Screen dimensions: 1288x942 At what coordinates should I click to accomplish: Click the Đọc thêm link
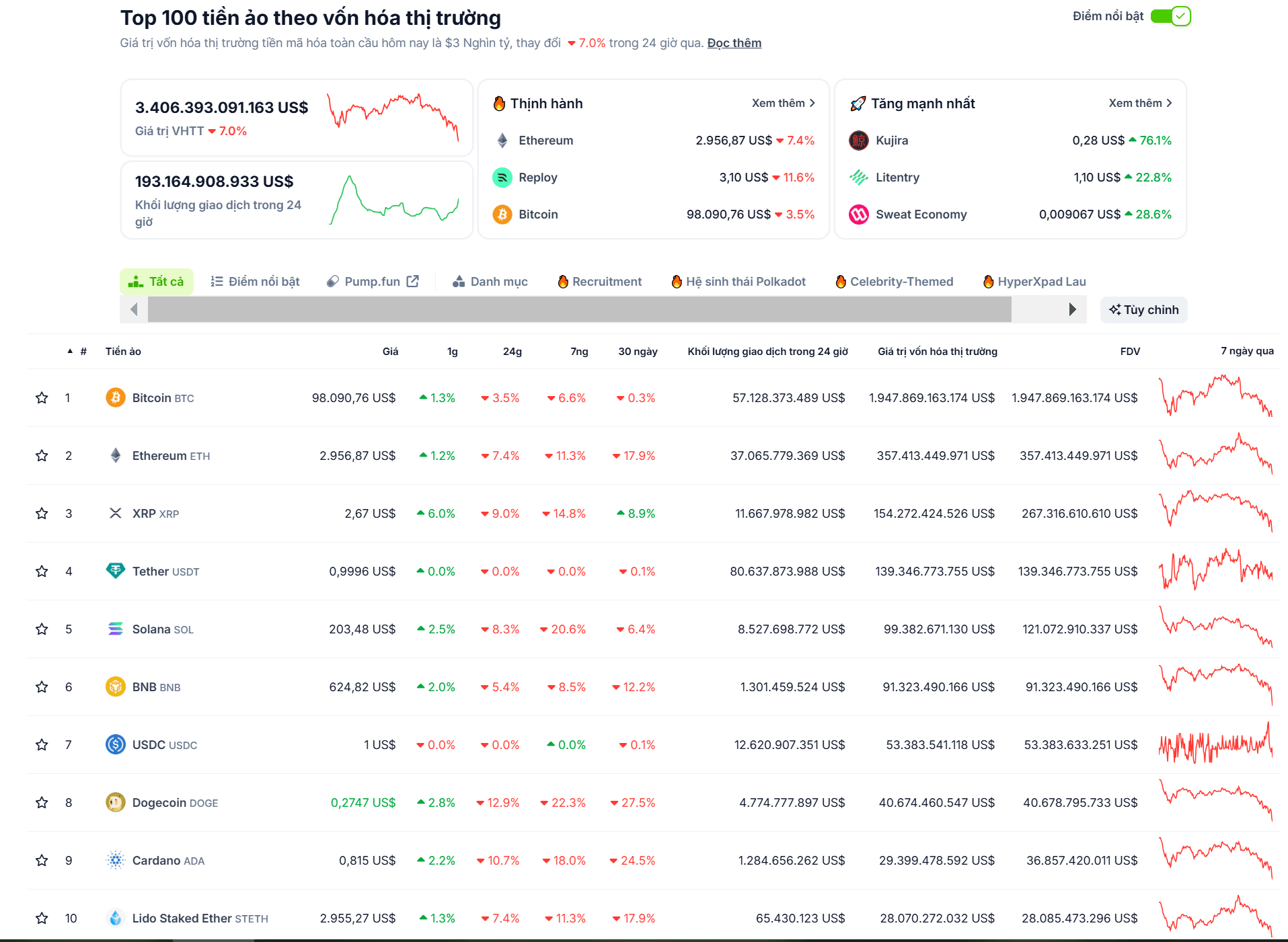coord(734,43)
